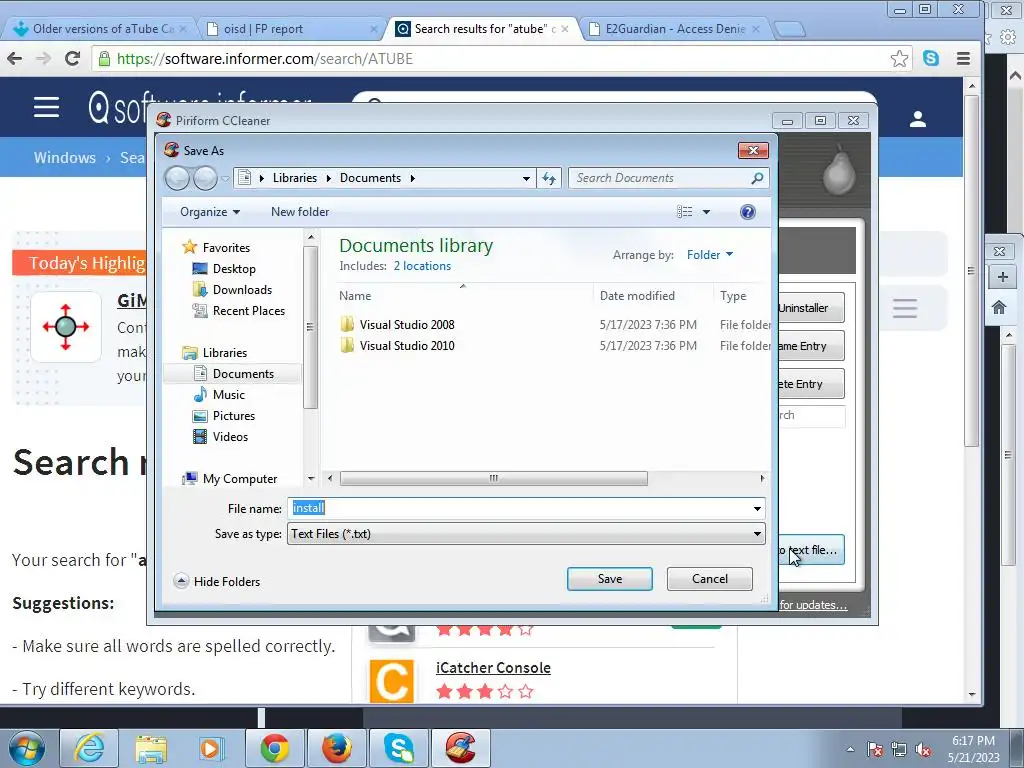Open the 2 locations link

[422, 266]
